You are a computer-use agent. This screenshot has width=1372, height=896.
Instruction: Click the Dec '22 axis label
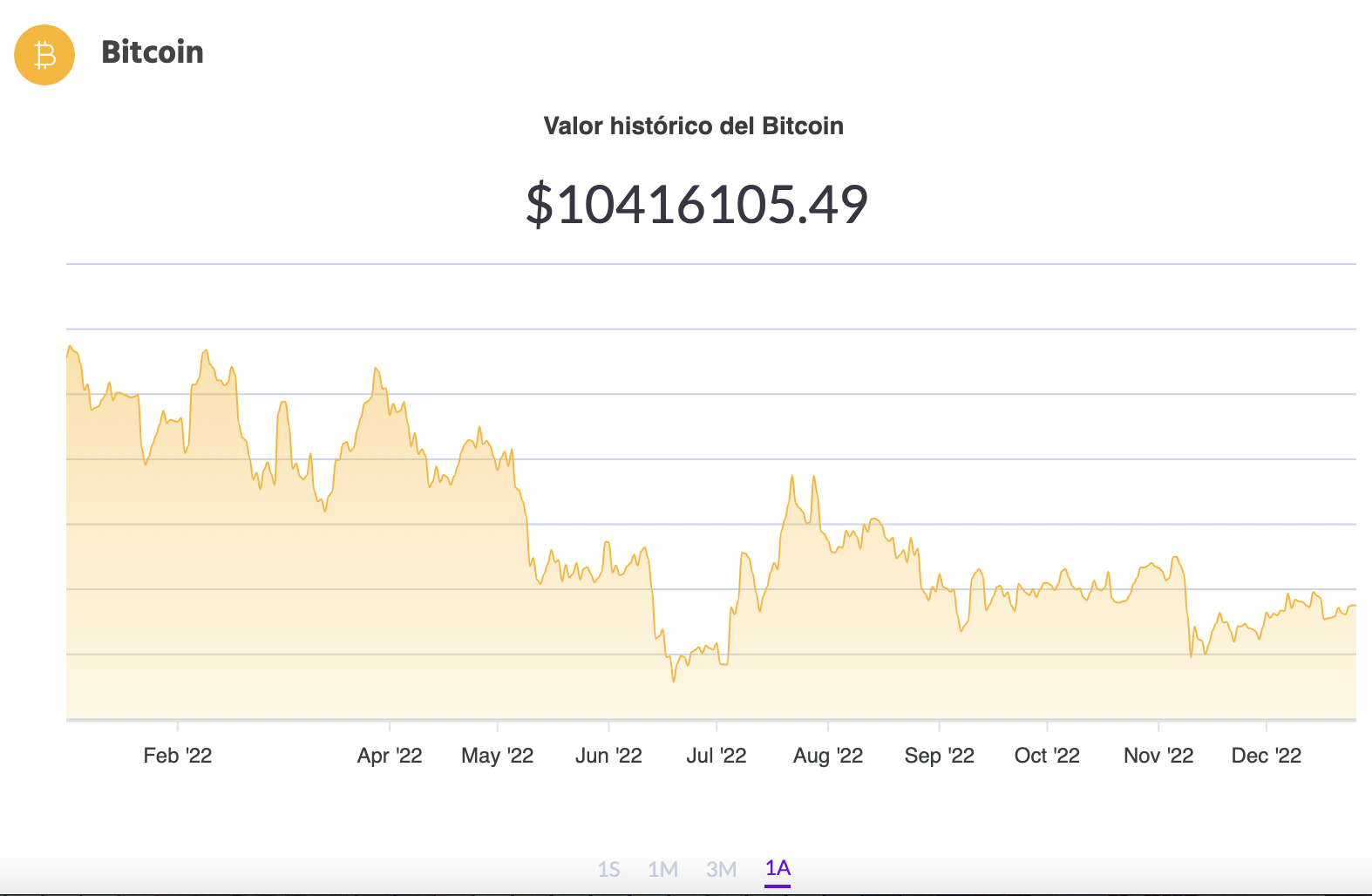[1267, 756]
